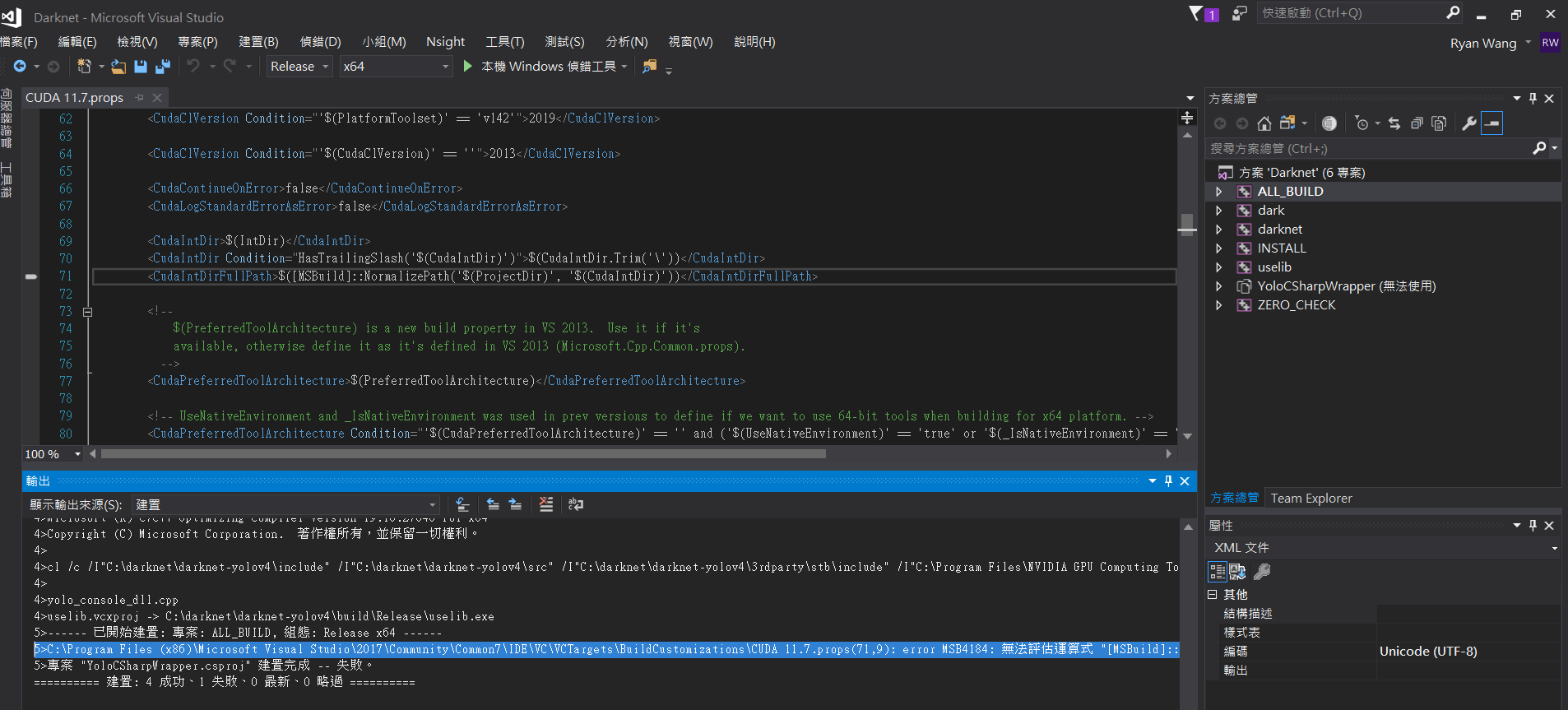Save the current file with disk icon
The width and height of the screenshot is (1568, 710).
click(141, 66)
